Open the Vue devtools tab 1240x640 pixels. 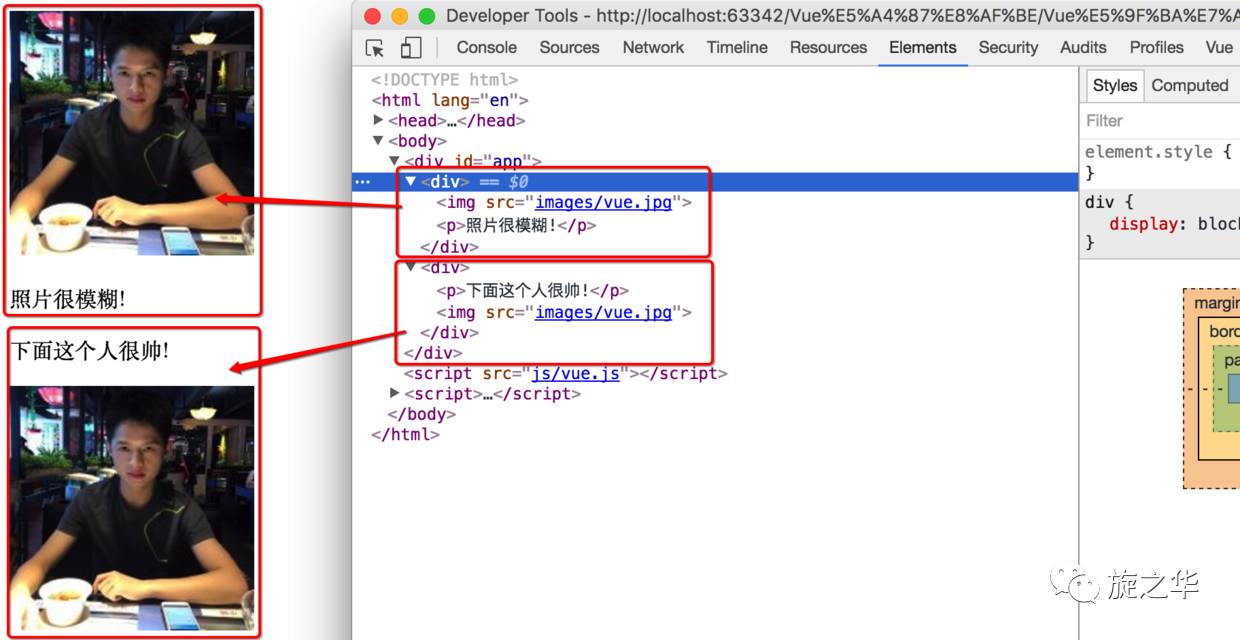(1219, 47)
